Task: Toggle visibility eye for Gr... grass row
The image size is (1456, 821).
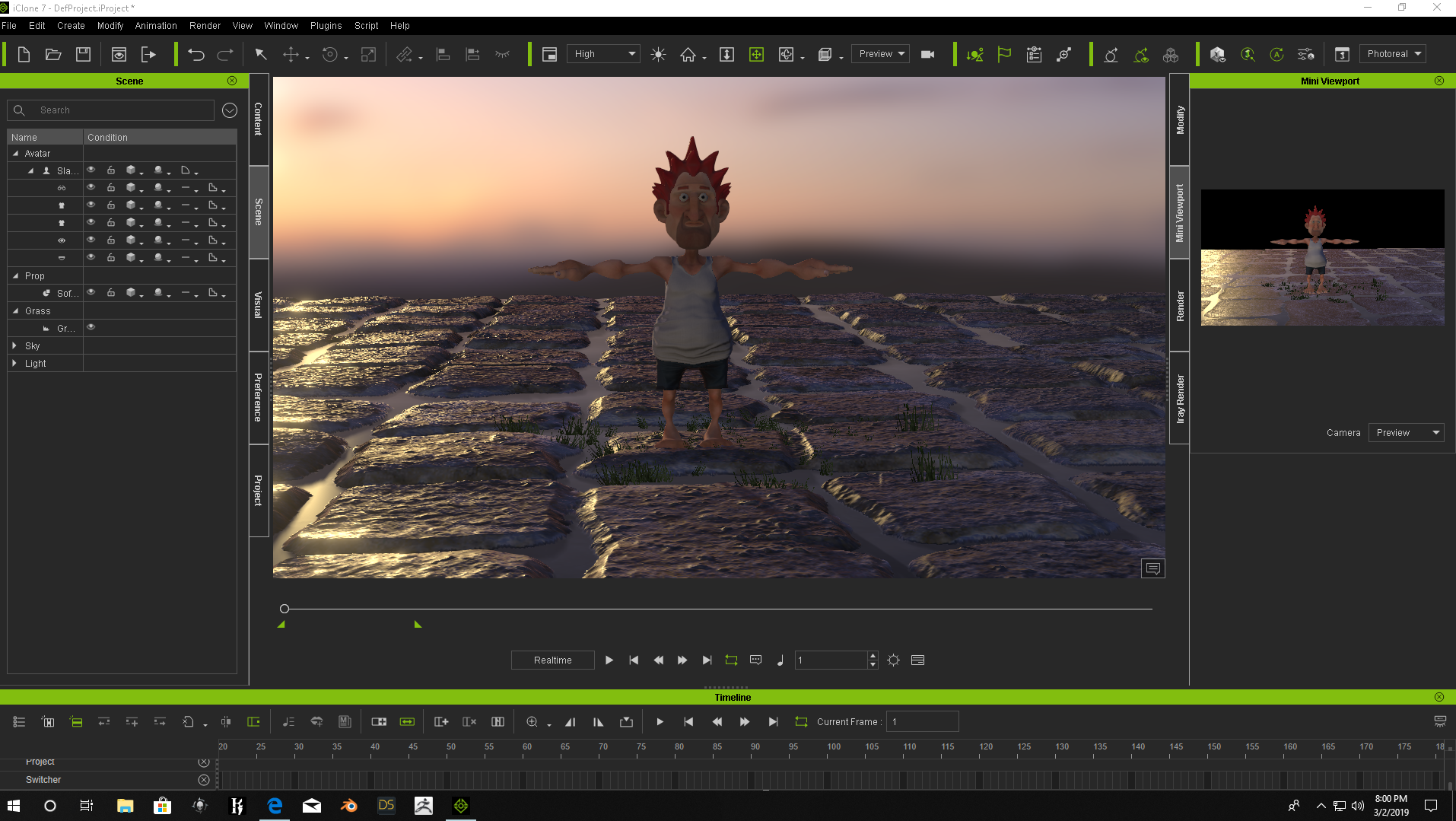Action: (x=91, y=327)
